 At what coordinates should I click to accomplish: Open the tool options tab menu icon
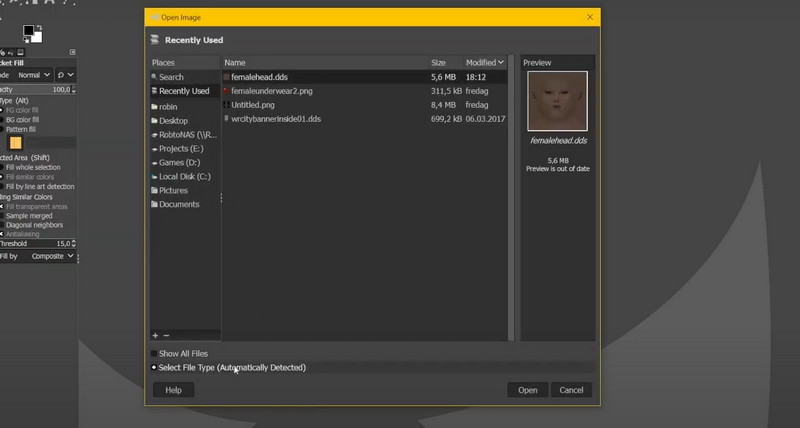[x=72, y=52]
